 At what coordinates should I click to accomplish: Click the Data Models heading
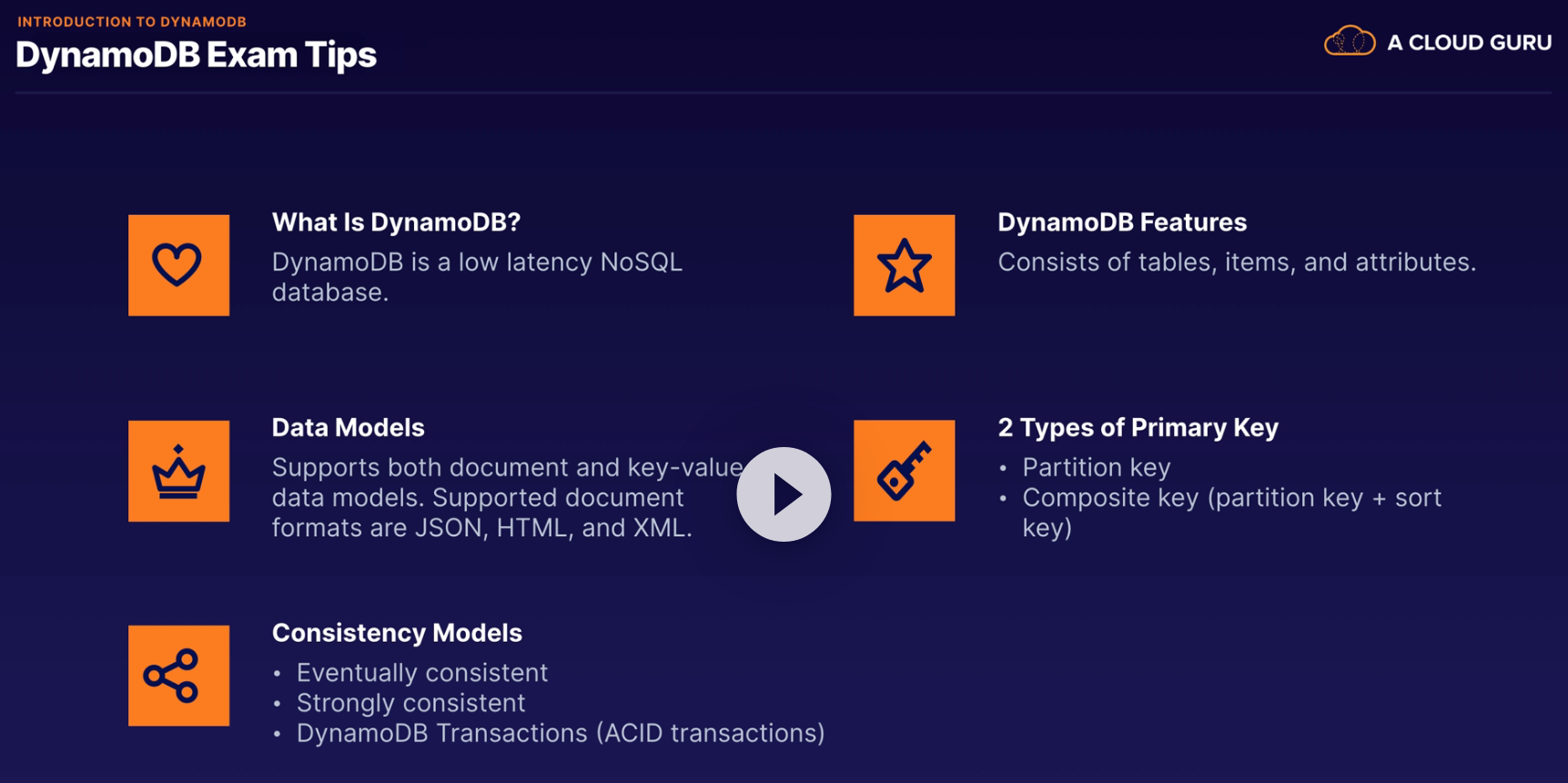pyautogui.click(x=348, y=427)
